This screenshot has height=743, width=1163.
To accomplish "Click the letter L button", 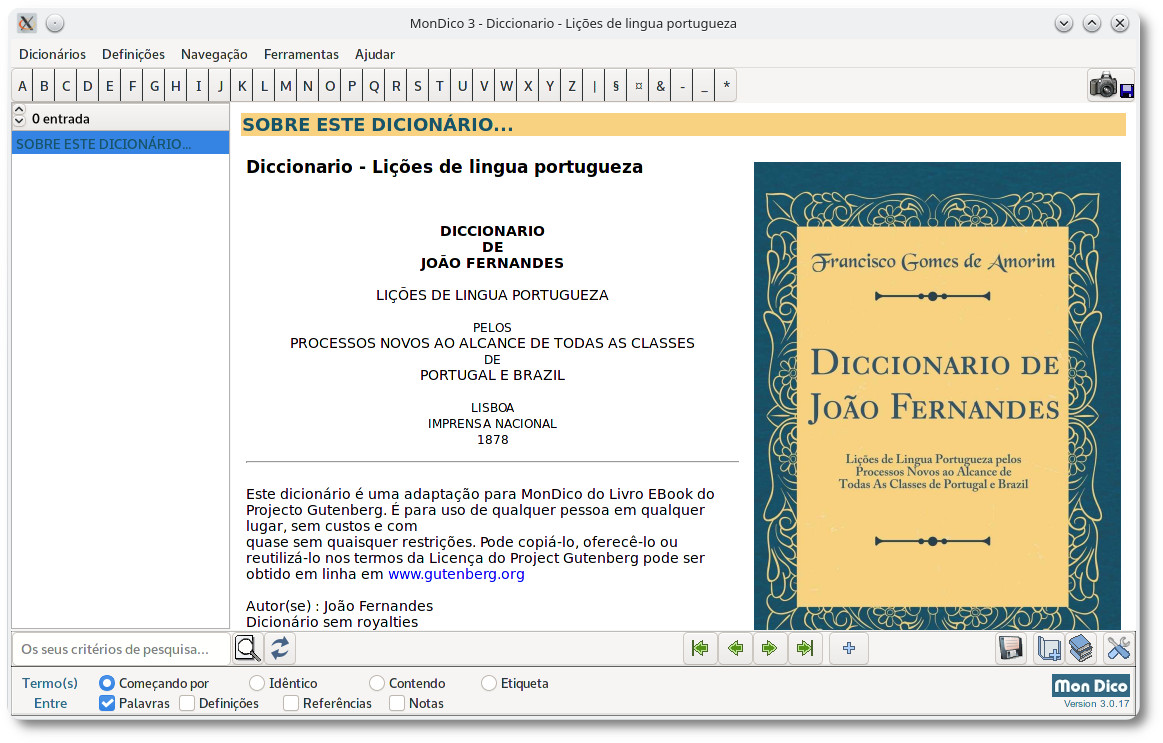I will [x=264, y=85].
